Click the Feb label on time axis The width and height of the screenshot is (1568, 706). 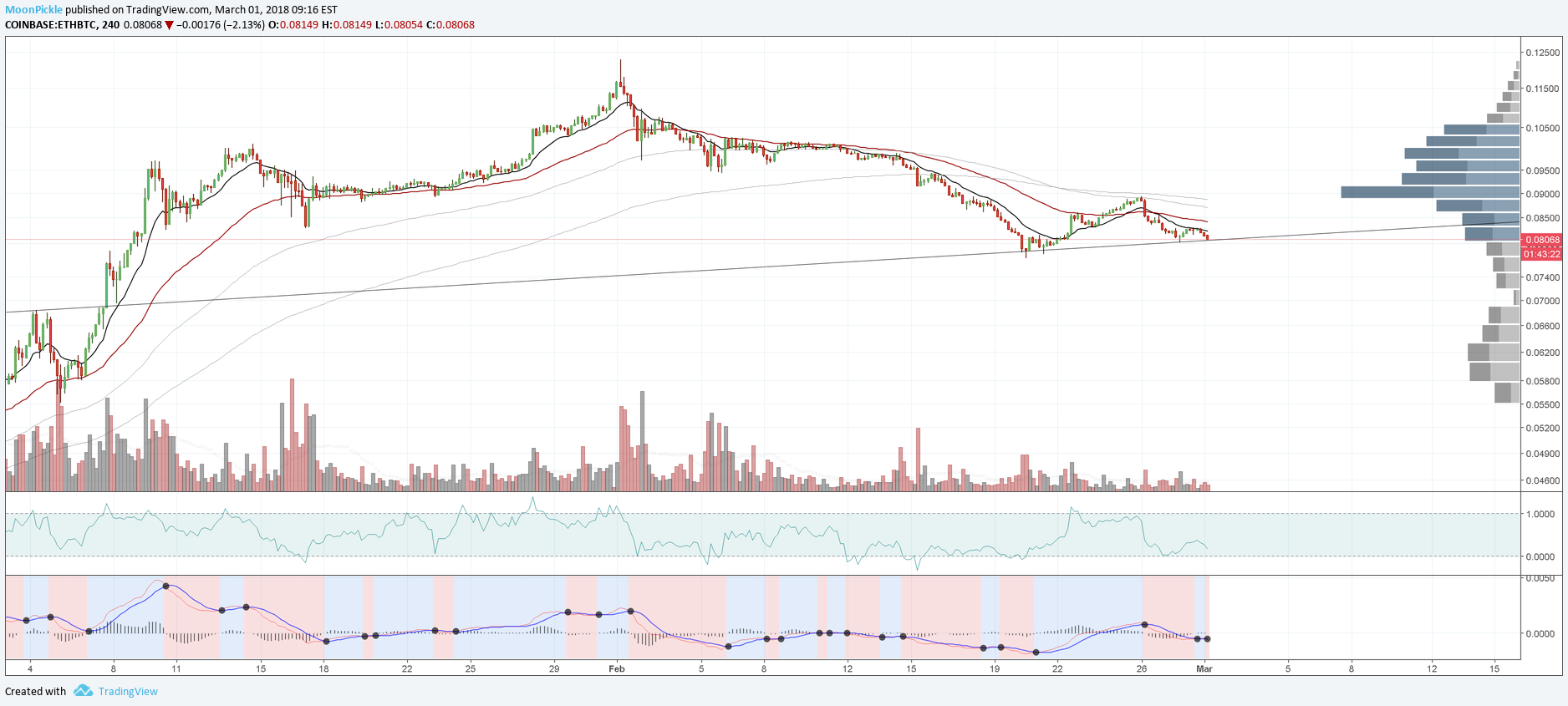[617, 668]
